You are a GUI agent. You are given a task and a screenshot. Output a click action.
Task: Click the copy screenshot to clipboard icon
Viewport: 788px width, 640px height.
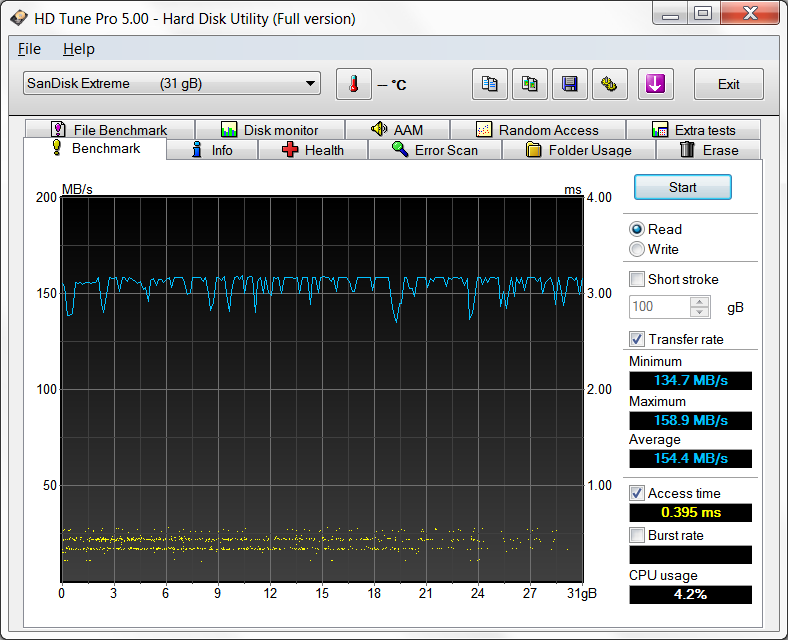coord(530,84)
